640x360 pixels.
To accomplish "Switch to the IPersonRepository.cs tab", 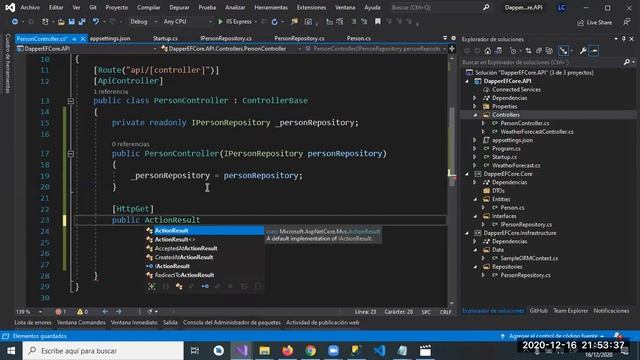I will (226, 38).
